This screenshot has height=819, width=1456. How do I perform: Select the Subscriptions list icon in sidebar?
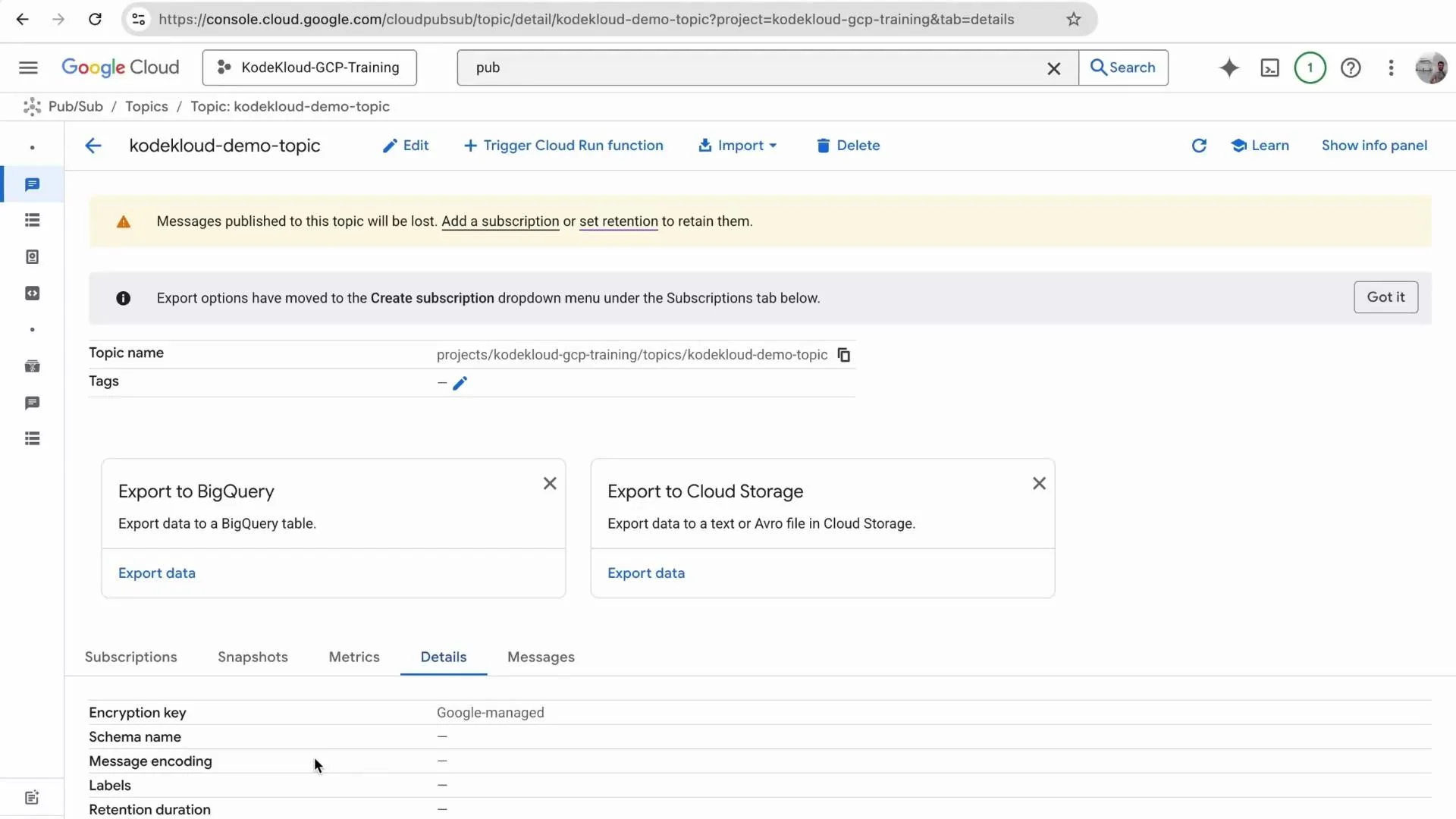click(x=32, y=221)
